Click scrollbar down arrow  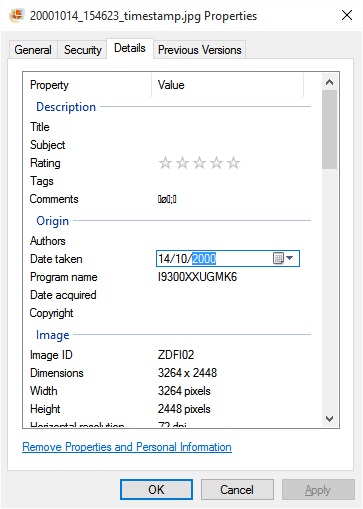pos(330,419)
